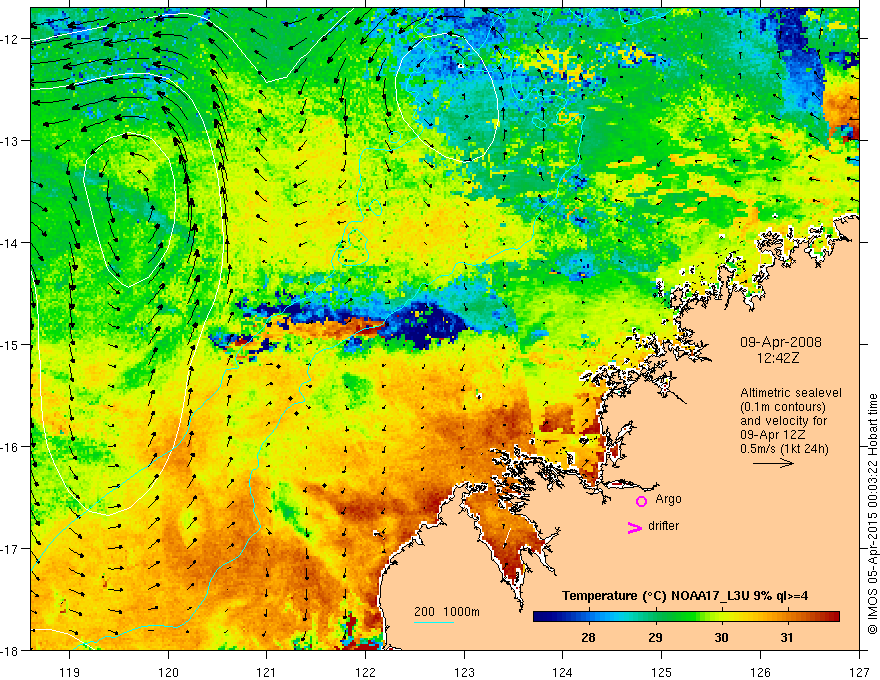
Task: Click the IMOS copyright timestamp text
Action: (872, 514)
